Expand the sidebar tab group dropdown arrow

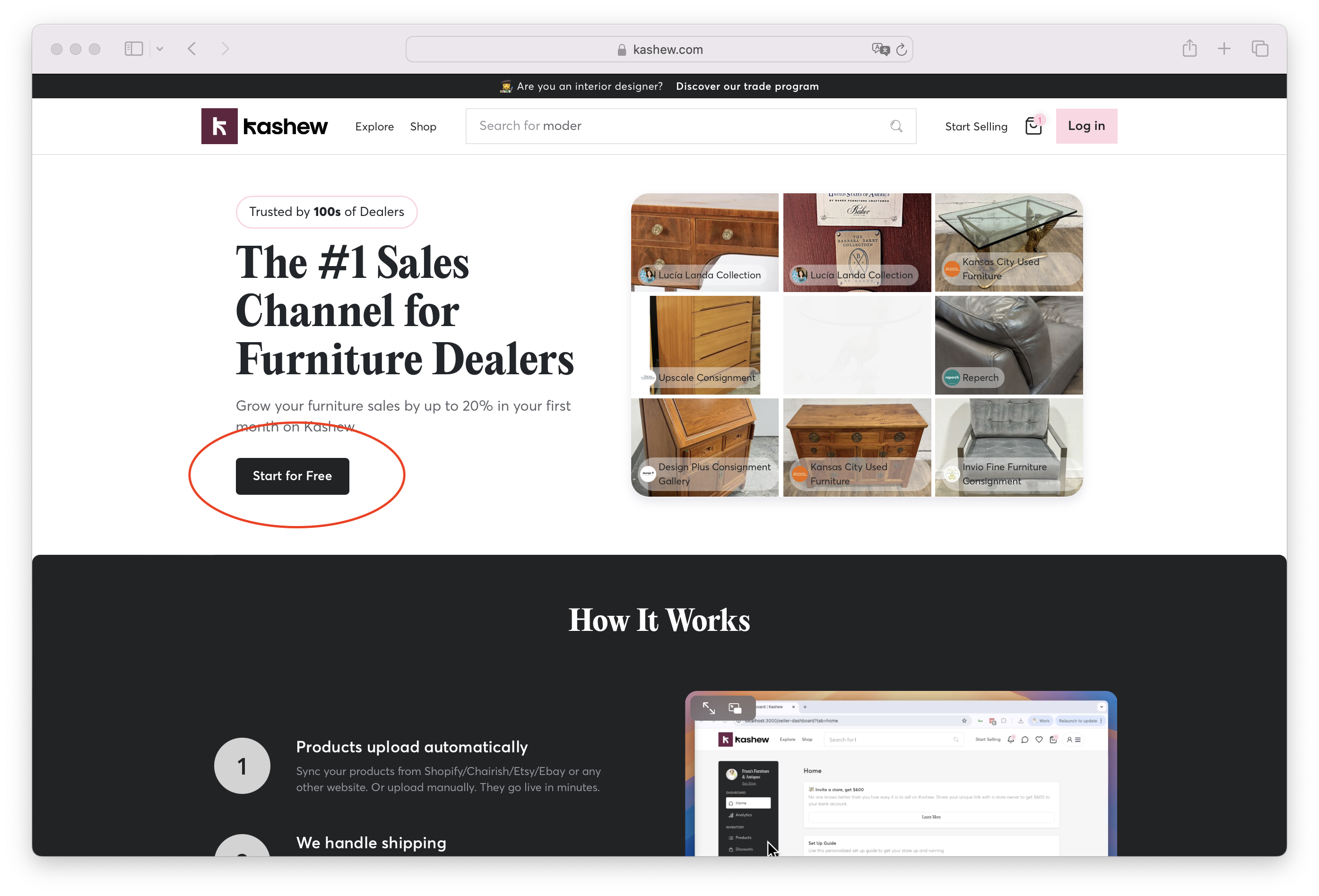(x=160, y=49)
